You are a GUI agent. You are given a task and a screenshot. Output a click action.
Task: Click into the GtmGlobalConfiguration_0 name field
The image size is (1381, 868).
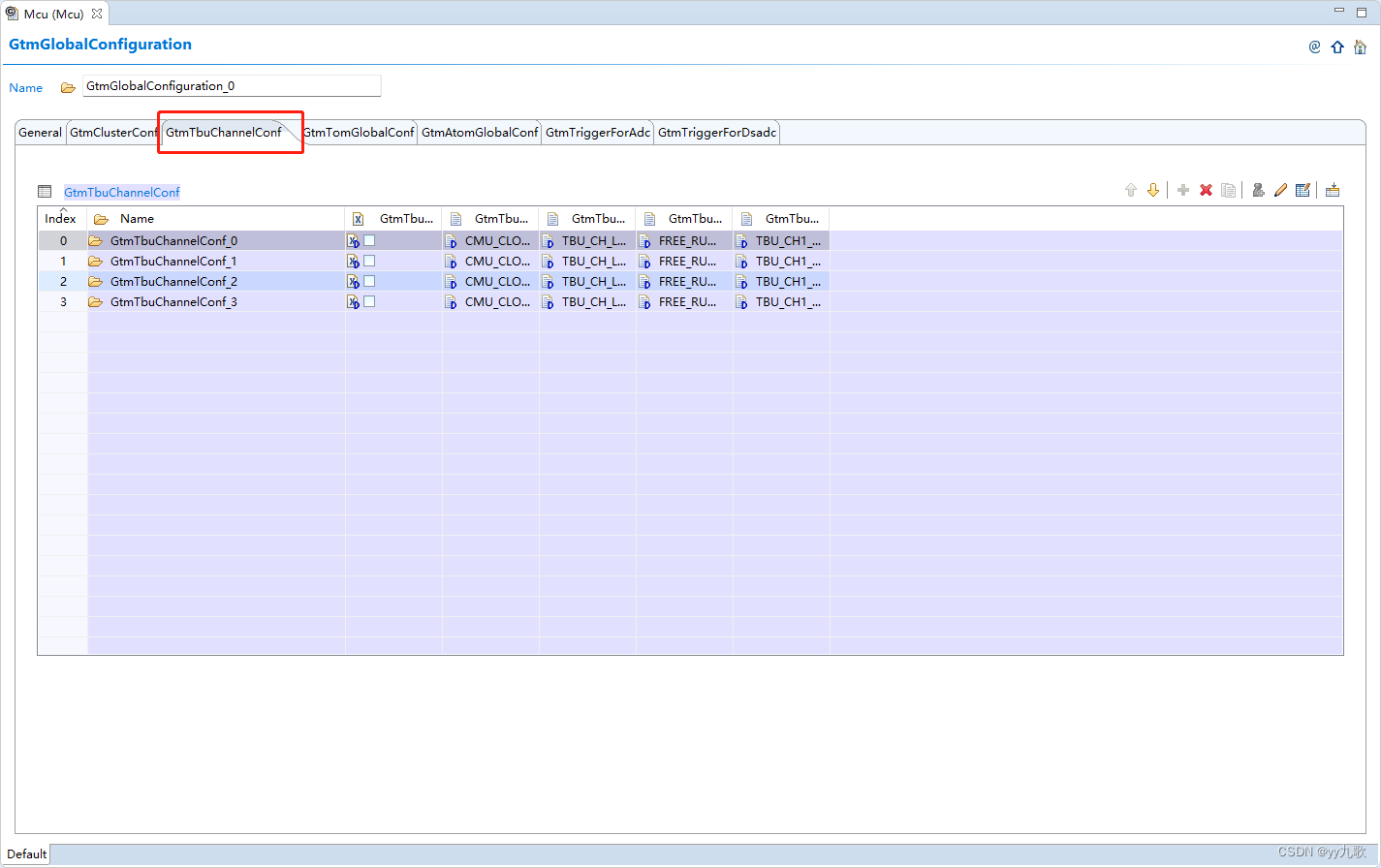(232, 86)
